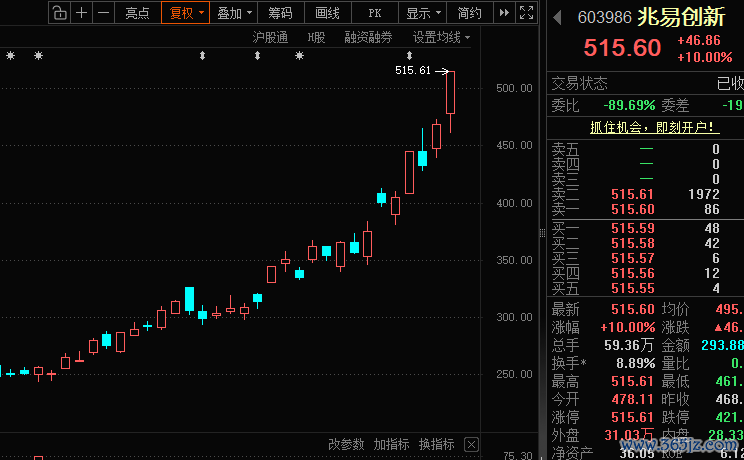This screenshot has height=460, width=744.
Task: Click the 融资融券 label
Action: click(x=368, y=37)
